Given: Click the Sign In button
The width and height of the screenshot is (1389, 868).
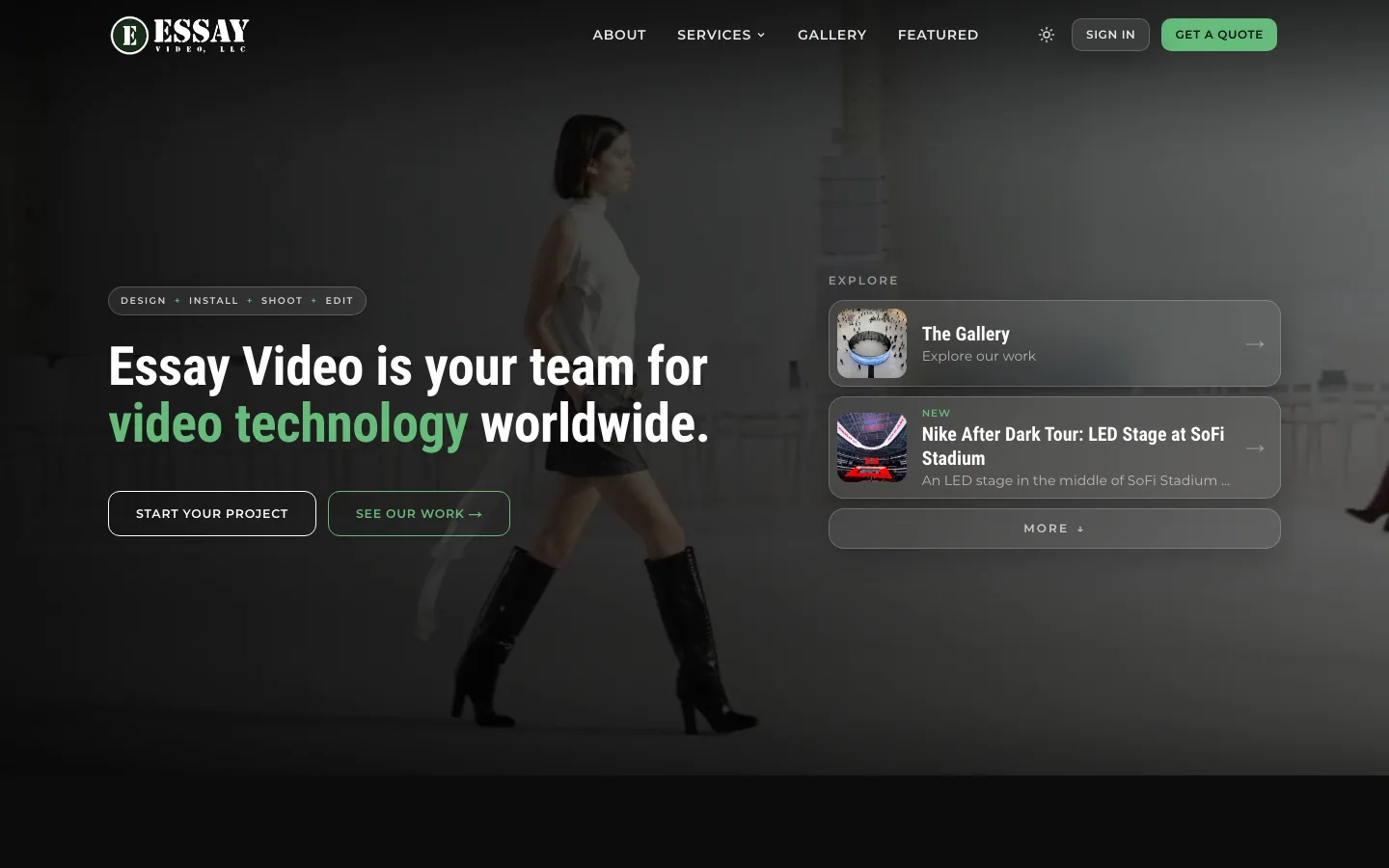Looking at the screenshot, I should click(x=1110, y=35).
